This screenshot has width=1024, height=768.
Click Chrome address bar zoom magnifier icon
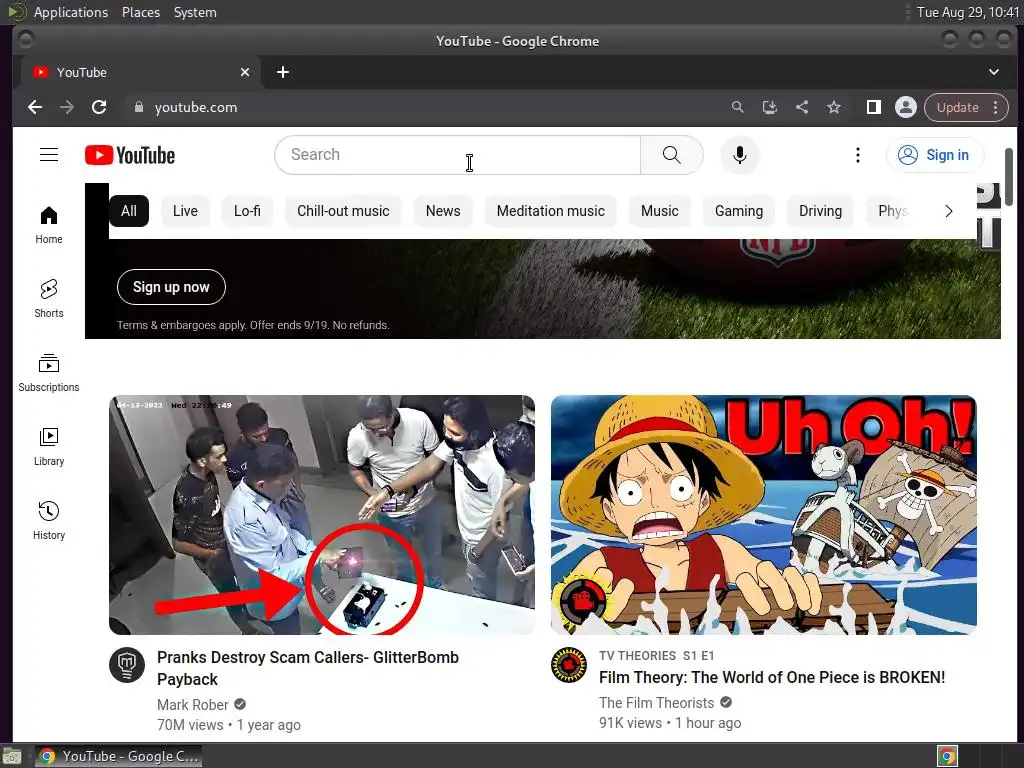(x=737, y=107)
